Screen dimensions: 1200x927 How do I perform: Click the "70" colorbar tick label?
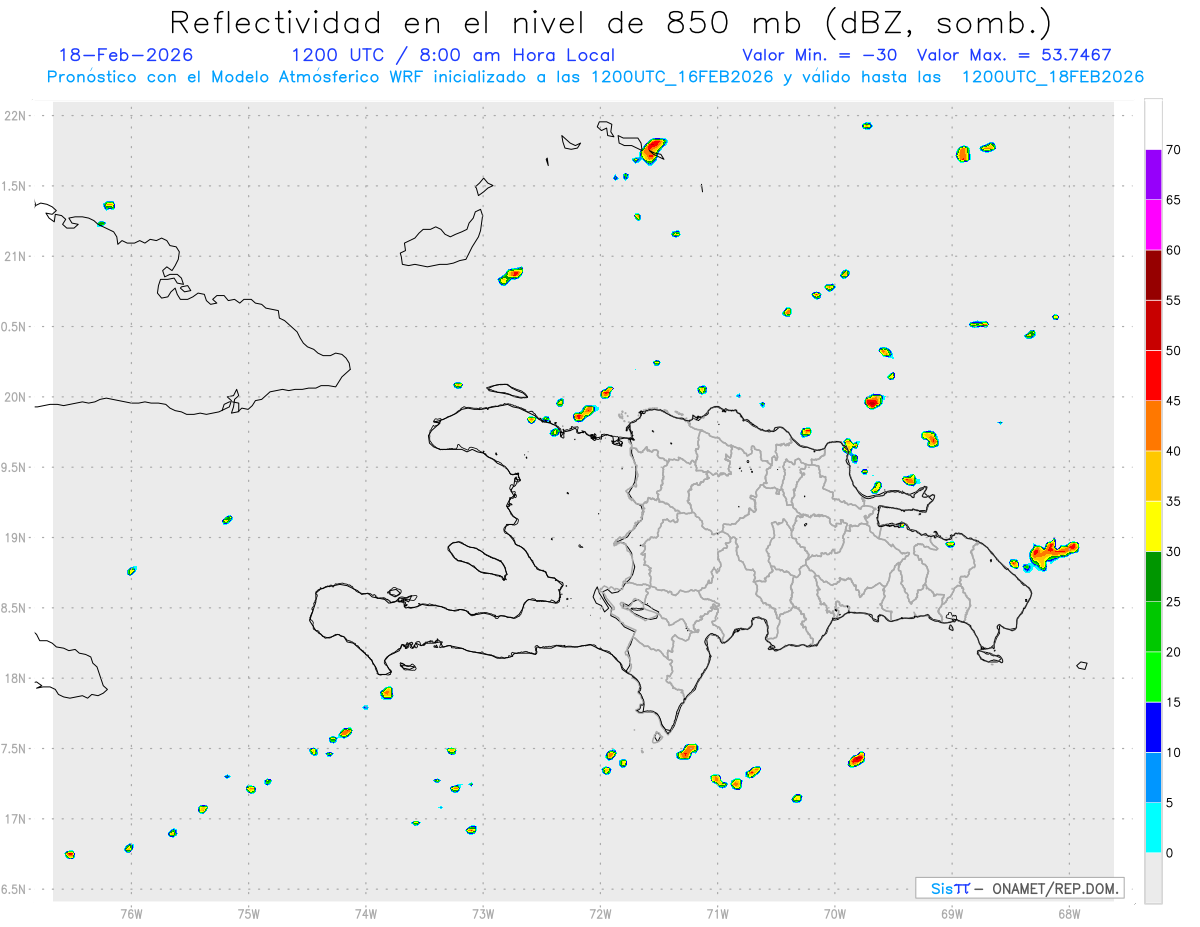[x=1173, y=150]
